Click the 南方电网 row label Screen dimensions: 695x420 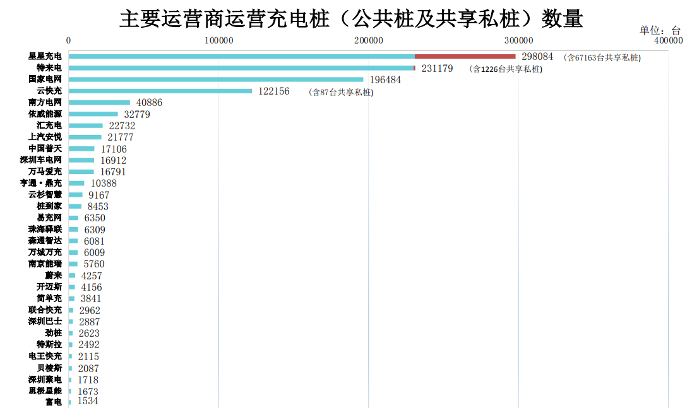tap(45, 102)
